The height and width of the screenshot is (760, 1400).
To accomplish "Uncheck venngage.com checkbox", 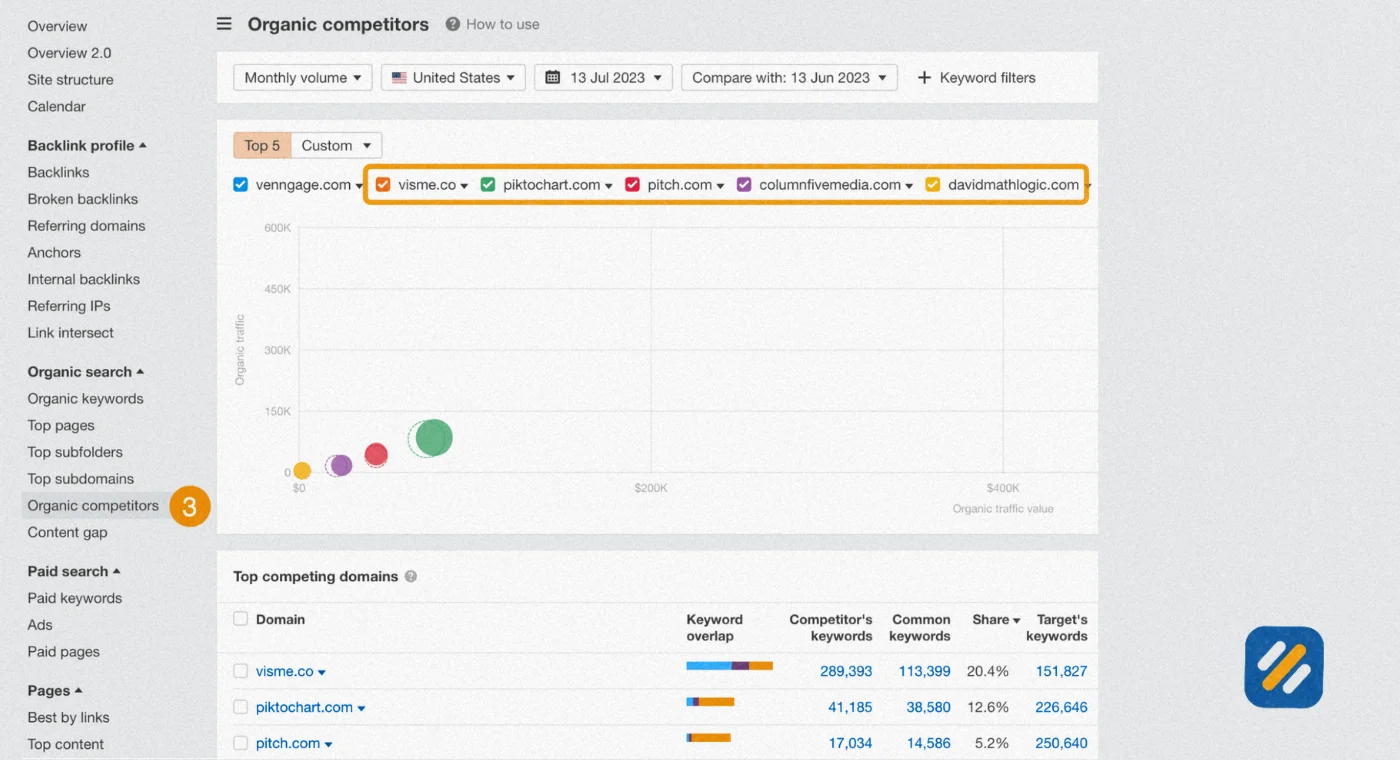I will [x=240, y=184].
